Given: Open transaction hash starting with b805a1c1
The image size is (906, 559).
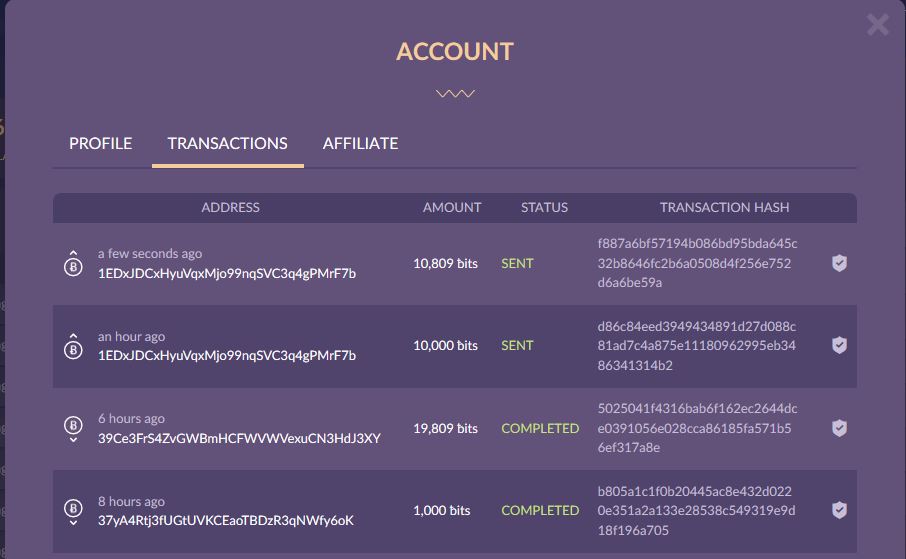Looking at the screenshot, I should [x=696, y=511].
